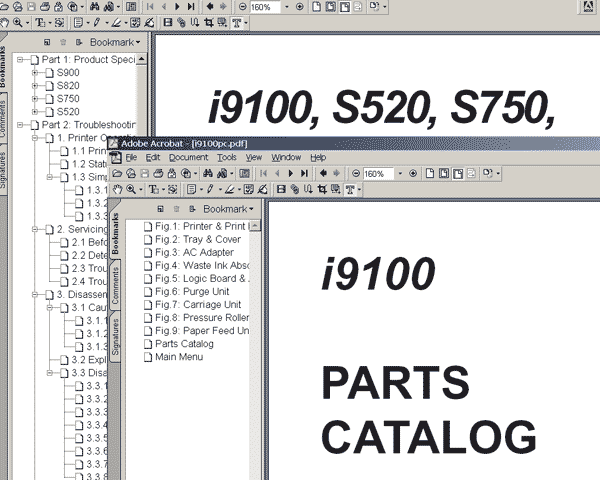Open Bookmark dropdown menu in back window
This screenshot has height=480, width=600.
click(115, 42)
